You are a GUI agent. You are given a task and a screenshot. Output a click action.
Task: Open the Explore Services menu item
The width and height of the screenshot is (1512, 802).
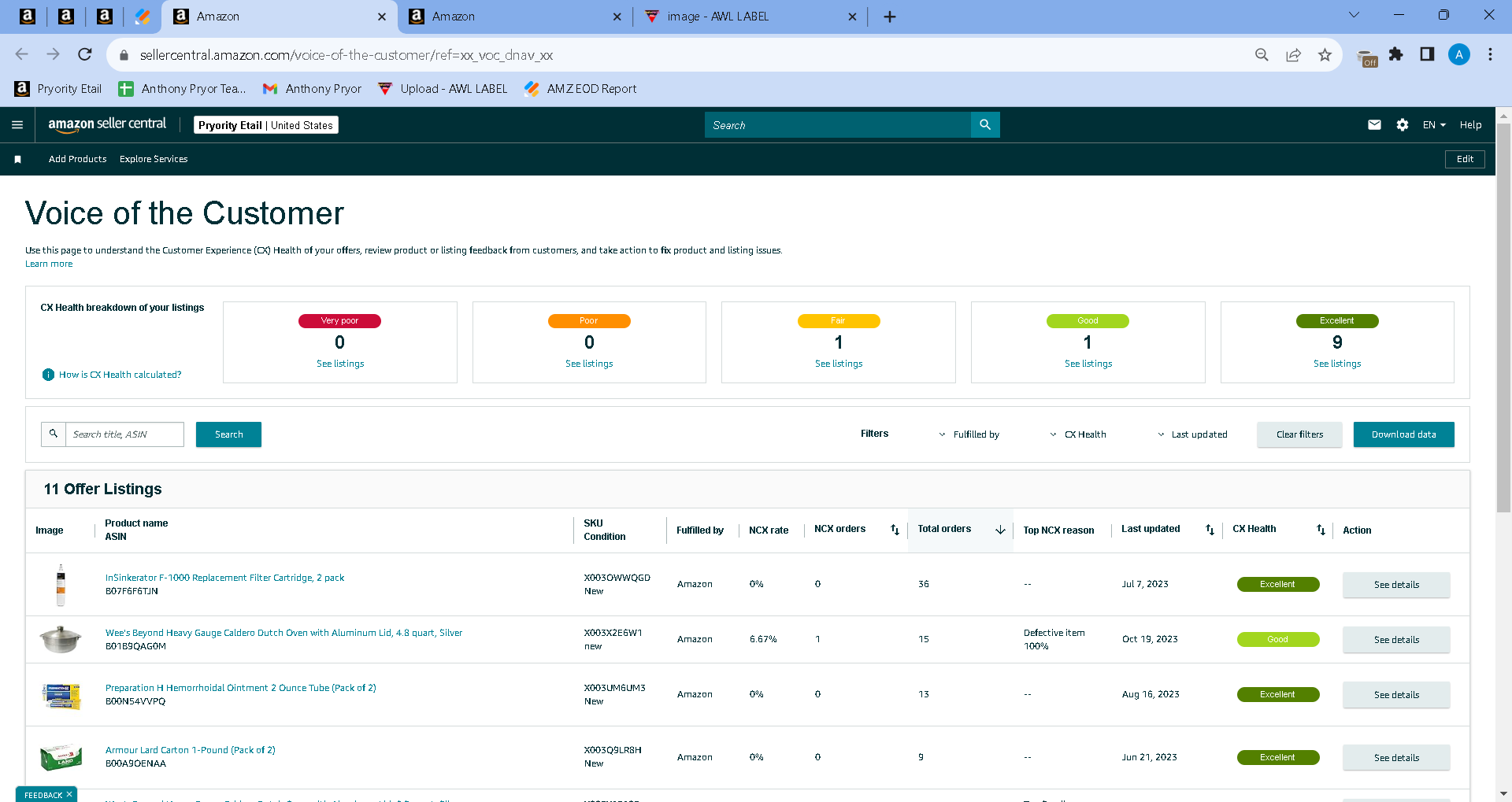tap(154, 159)
